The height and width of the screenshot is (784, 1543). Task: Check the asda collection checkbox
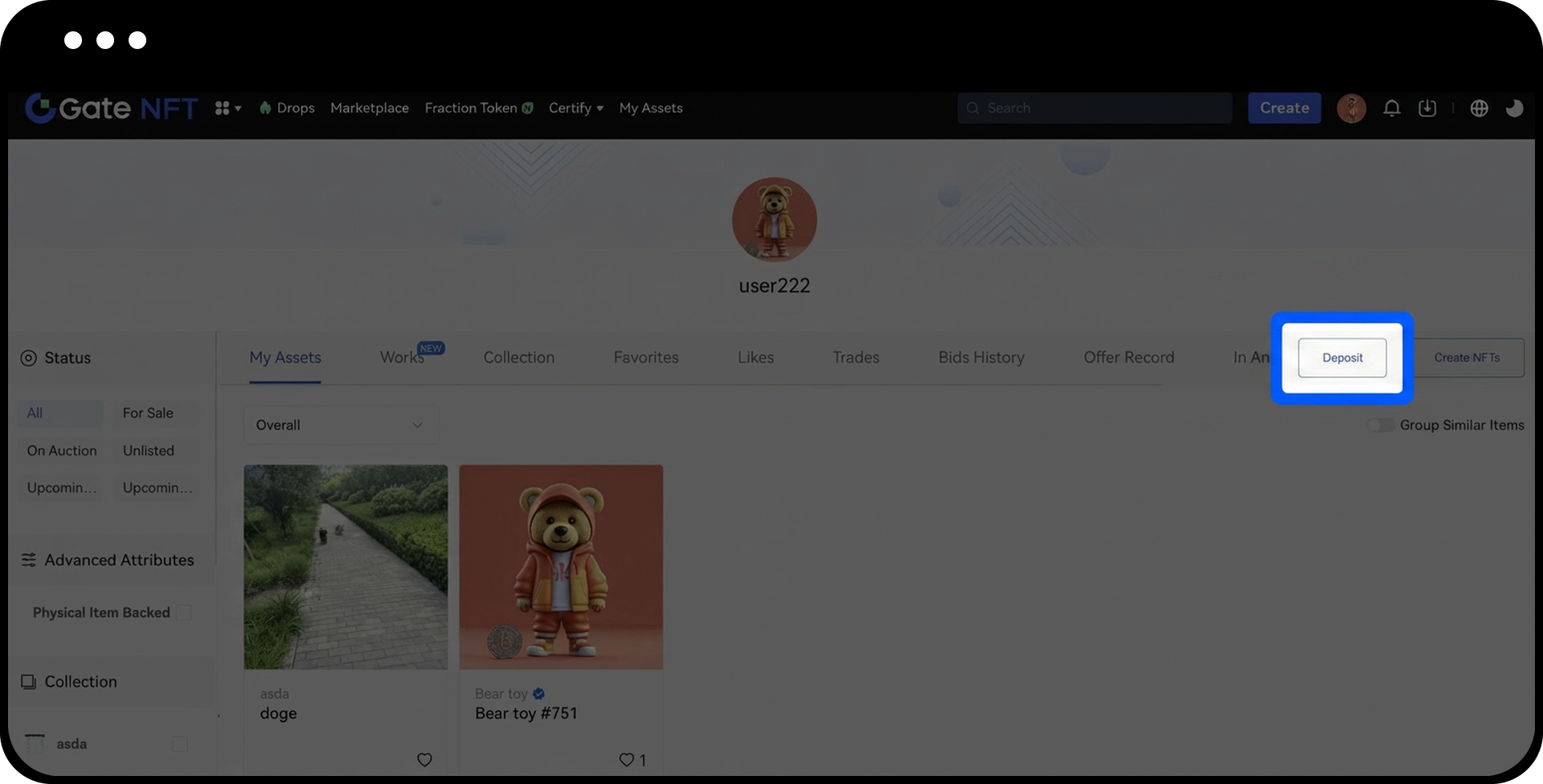click(x=180, y=744)
